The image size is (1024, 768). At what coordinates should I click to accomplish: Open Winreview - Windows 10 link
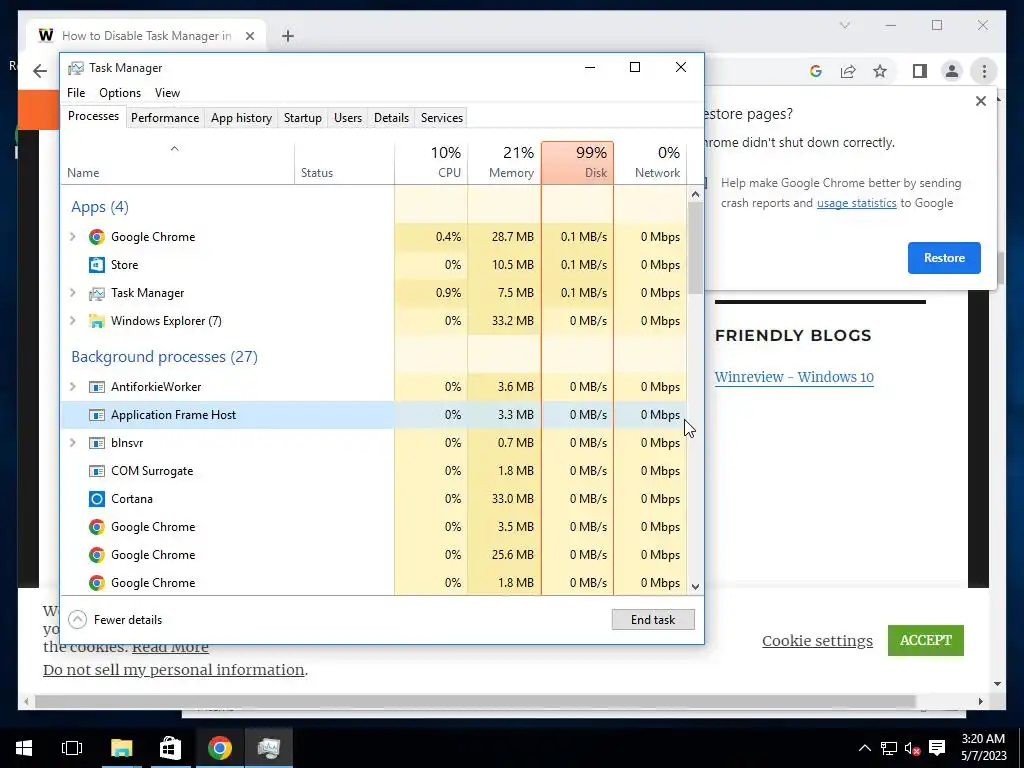(794, 377)
